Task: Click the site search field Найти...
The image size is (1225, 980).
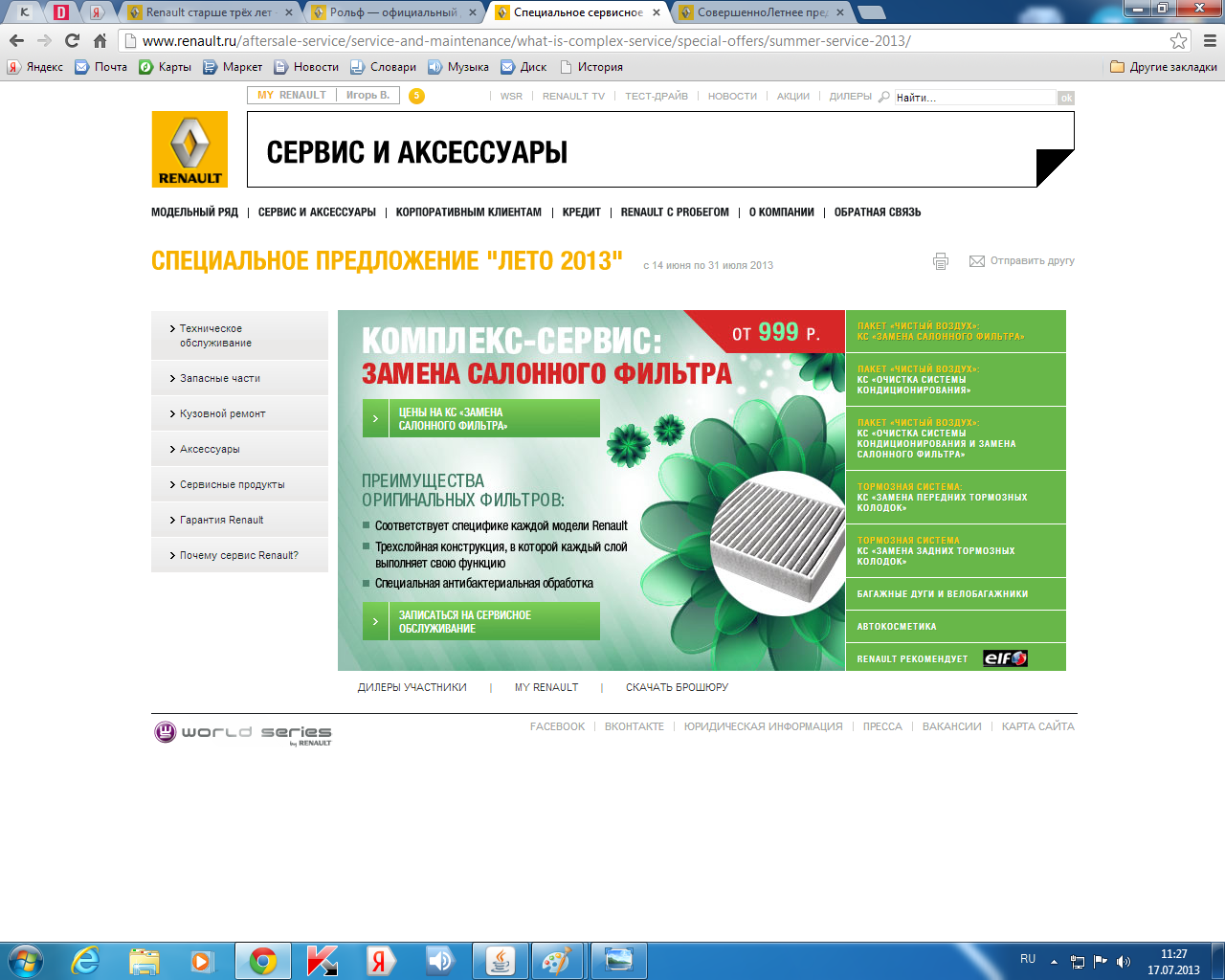Action: click(x=974, y=98)
